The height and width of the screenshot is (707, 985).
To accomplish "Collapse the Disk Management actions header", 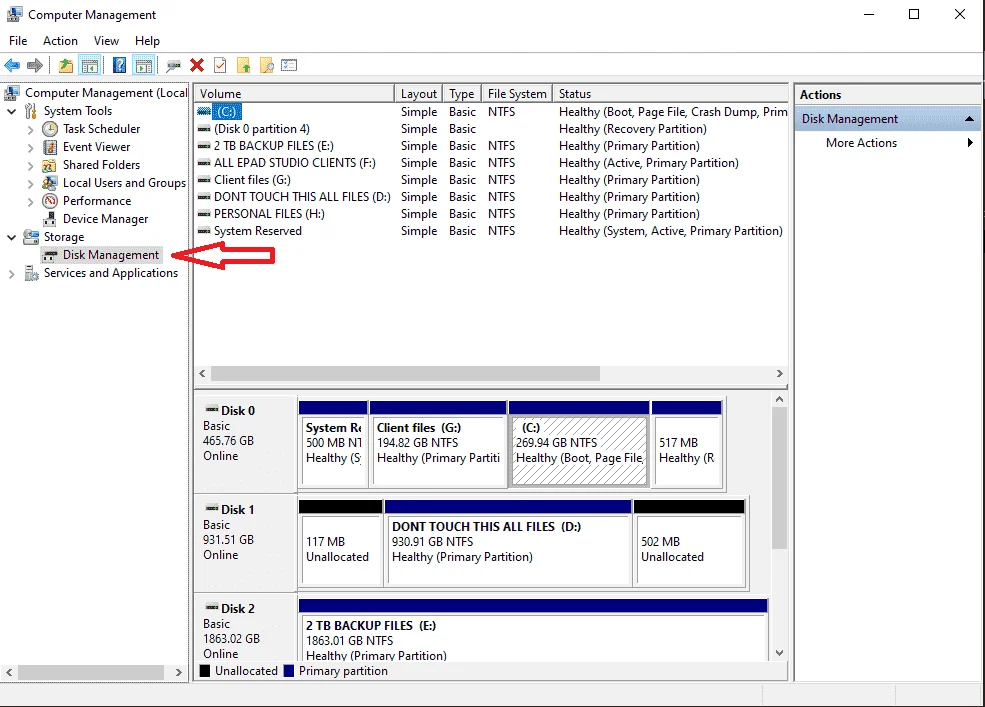I will pos(969,119).
